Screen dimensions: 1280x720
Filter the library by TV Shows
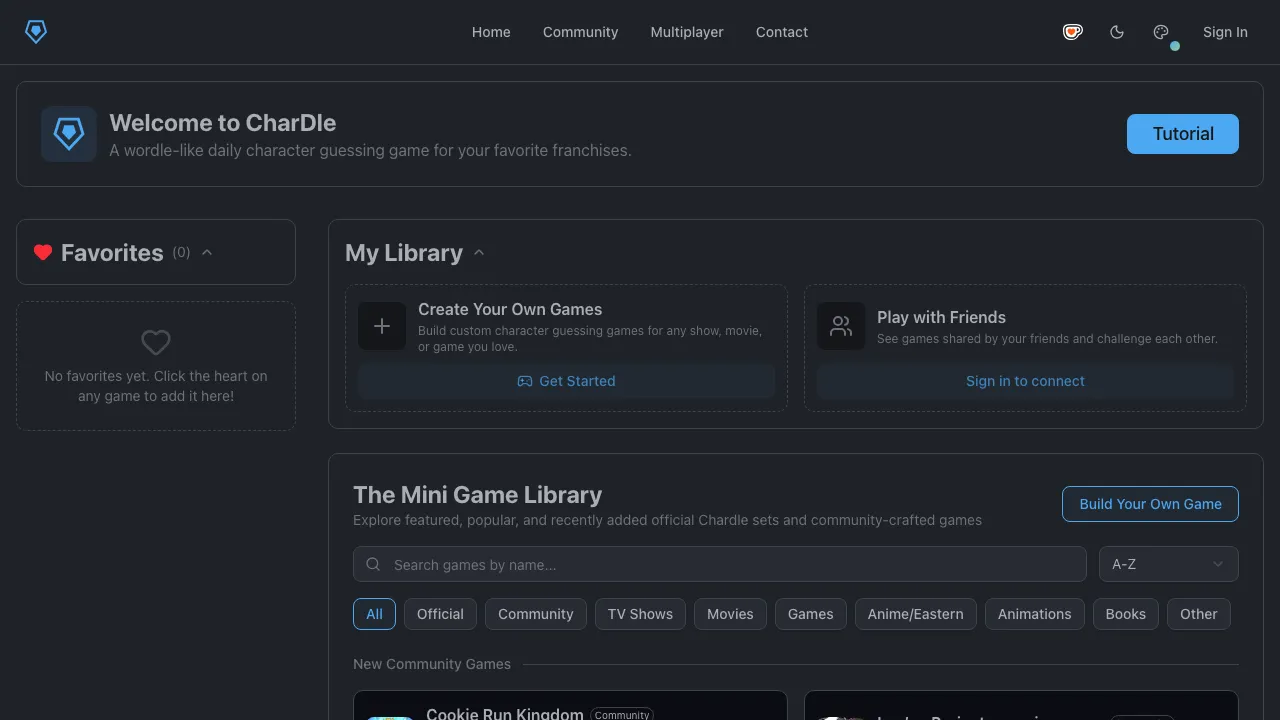click(640, 614)
